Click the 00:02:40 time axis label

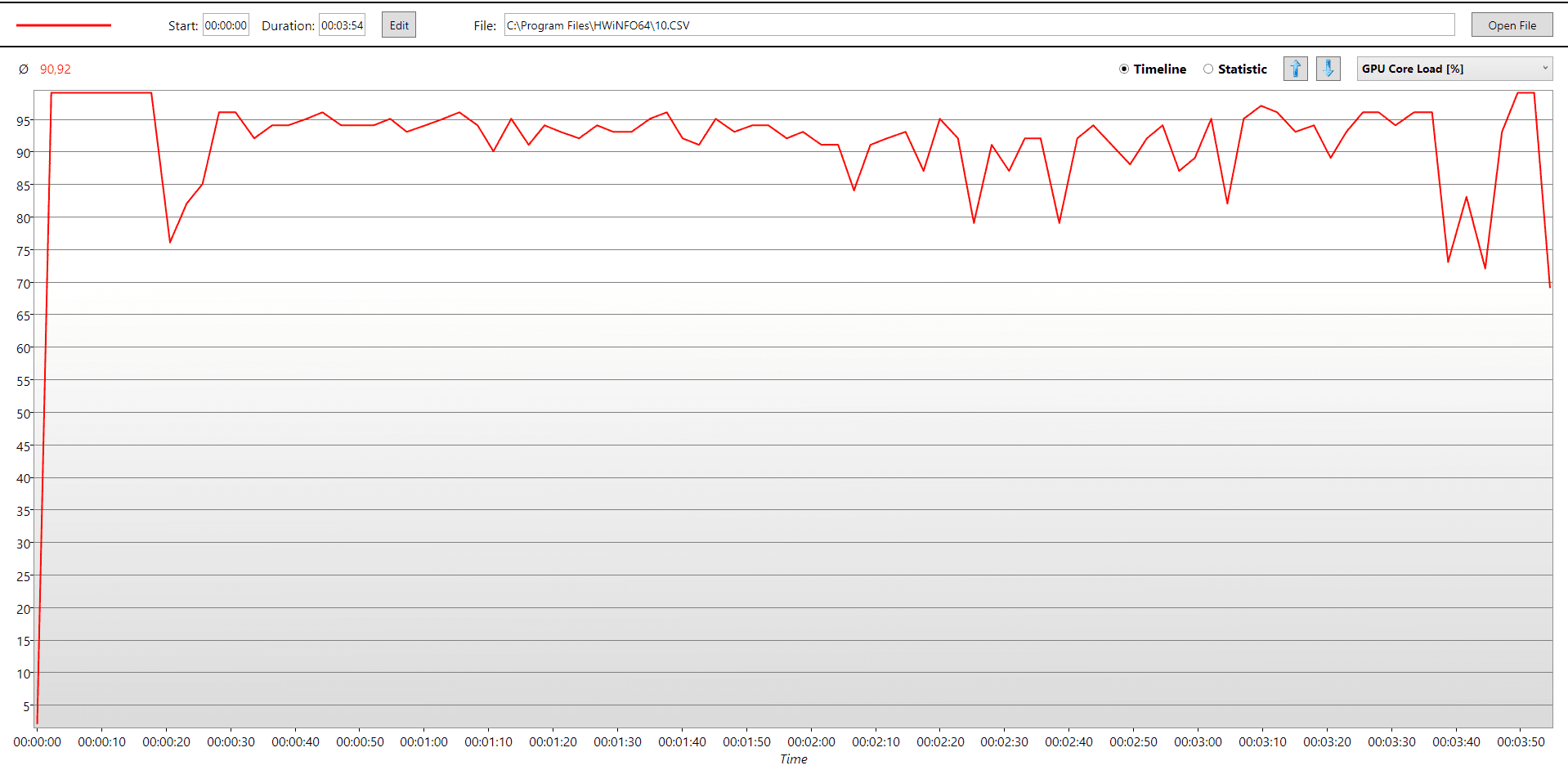point(1069,742)
